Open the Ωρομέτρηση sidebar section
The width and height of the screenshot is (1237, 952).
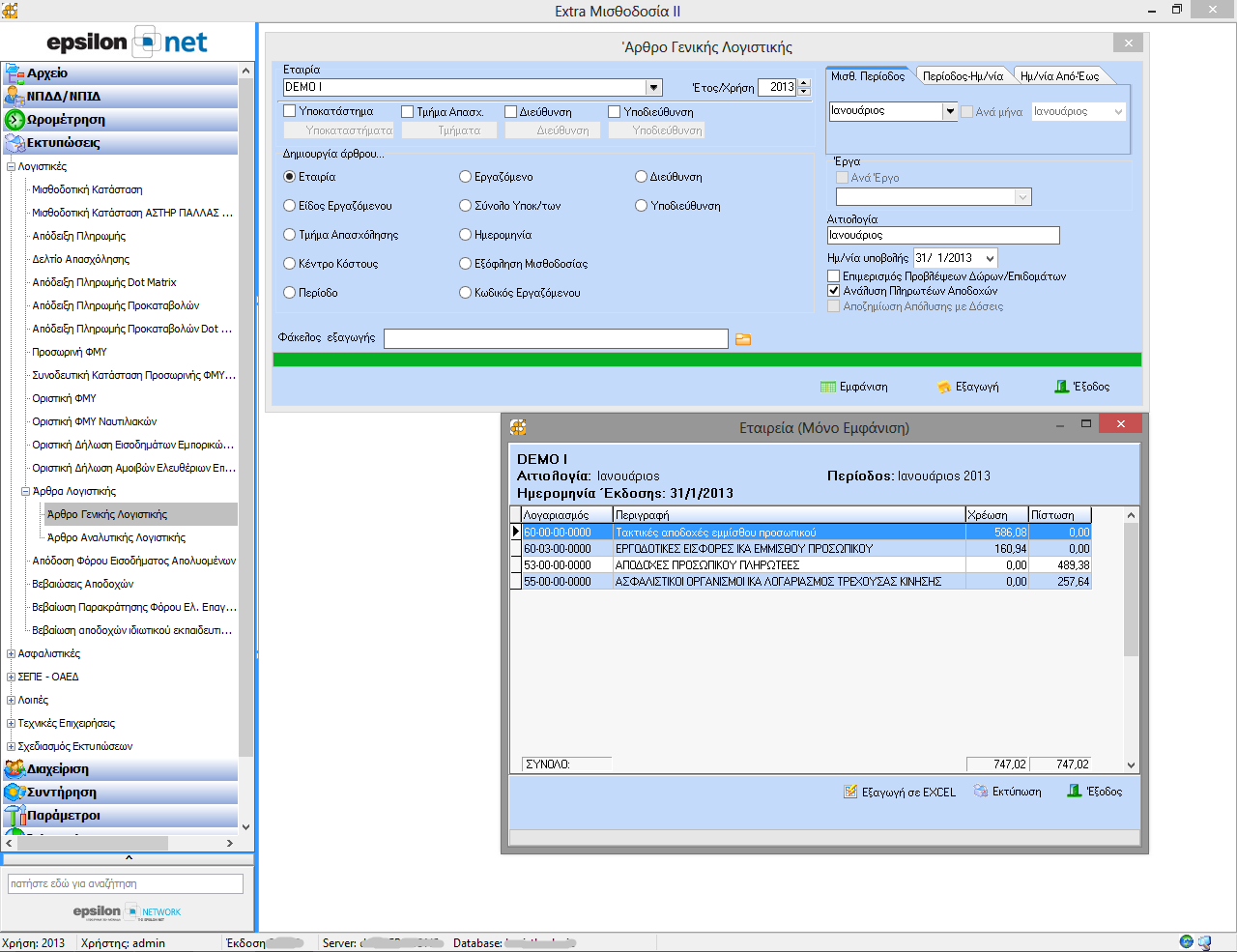[x=66, y=120]
